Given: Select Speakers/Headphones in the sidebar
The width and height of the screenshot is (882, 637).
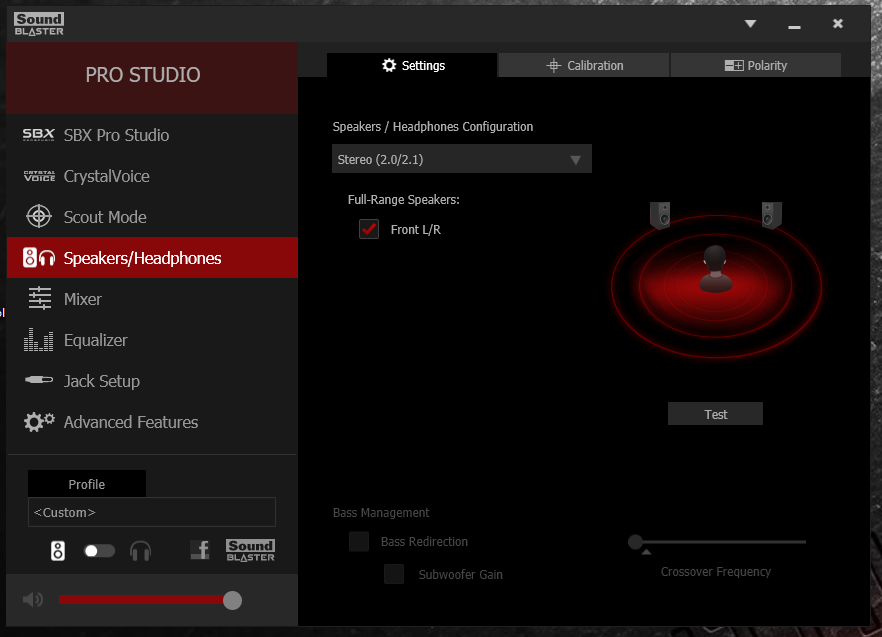Looking at the screenshot, I should coord(152,258).
